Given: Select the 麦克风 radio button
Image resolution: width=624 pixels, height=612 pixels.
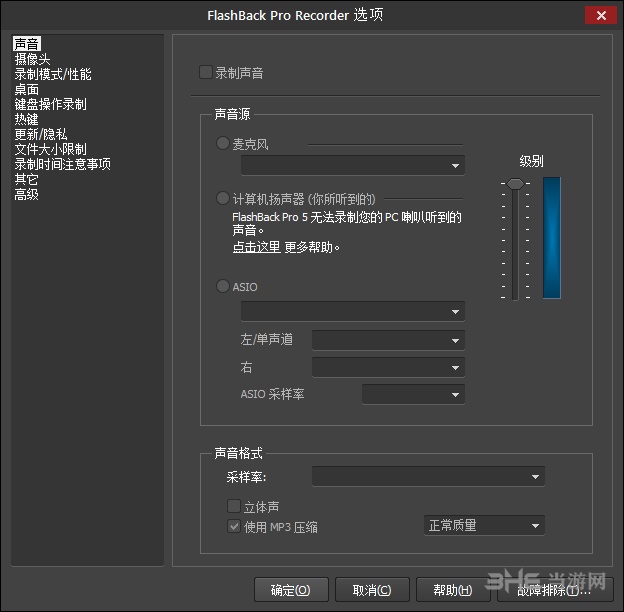Looking at the screenshot, I should (222, 143).
